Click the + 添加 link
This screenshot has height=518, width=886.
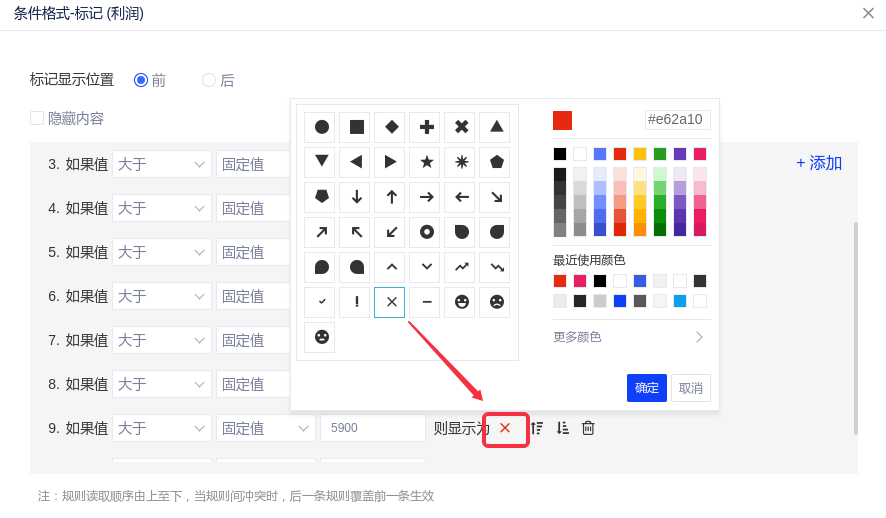point(819,163)
